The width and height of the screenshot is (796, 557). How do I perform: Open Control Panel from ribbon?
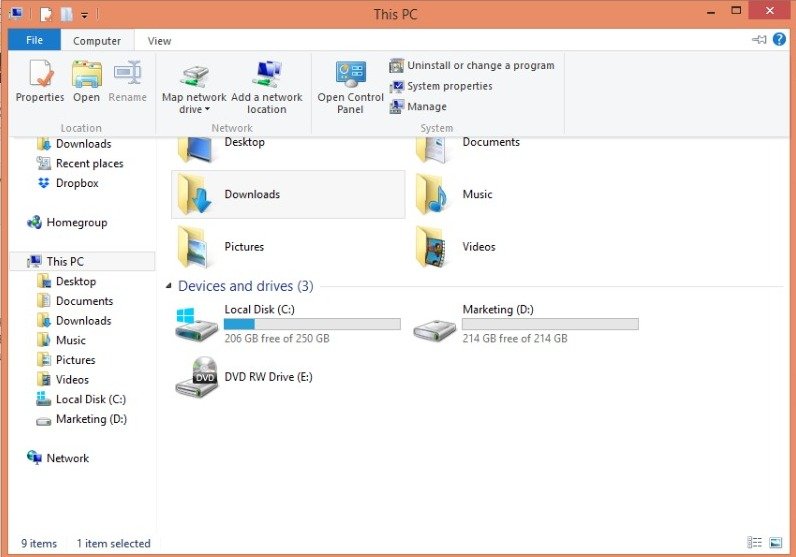tap(350, 87)
